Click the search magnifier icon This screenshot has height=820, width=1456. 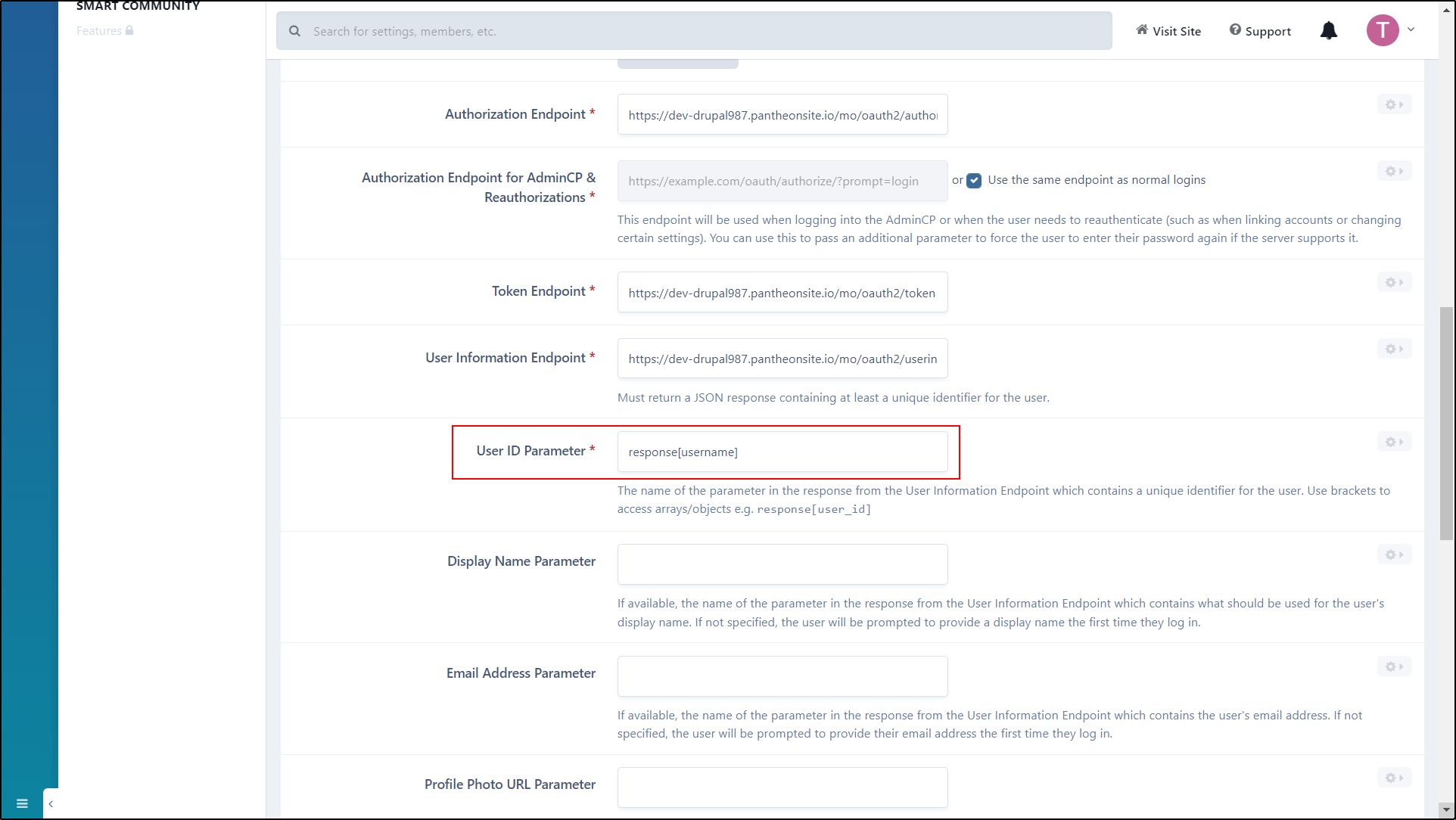click(294, 30)
